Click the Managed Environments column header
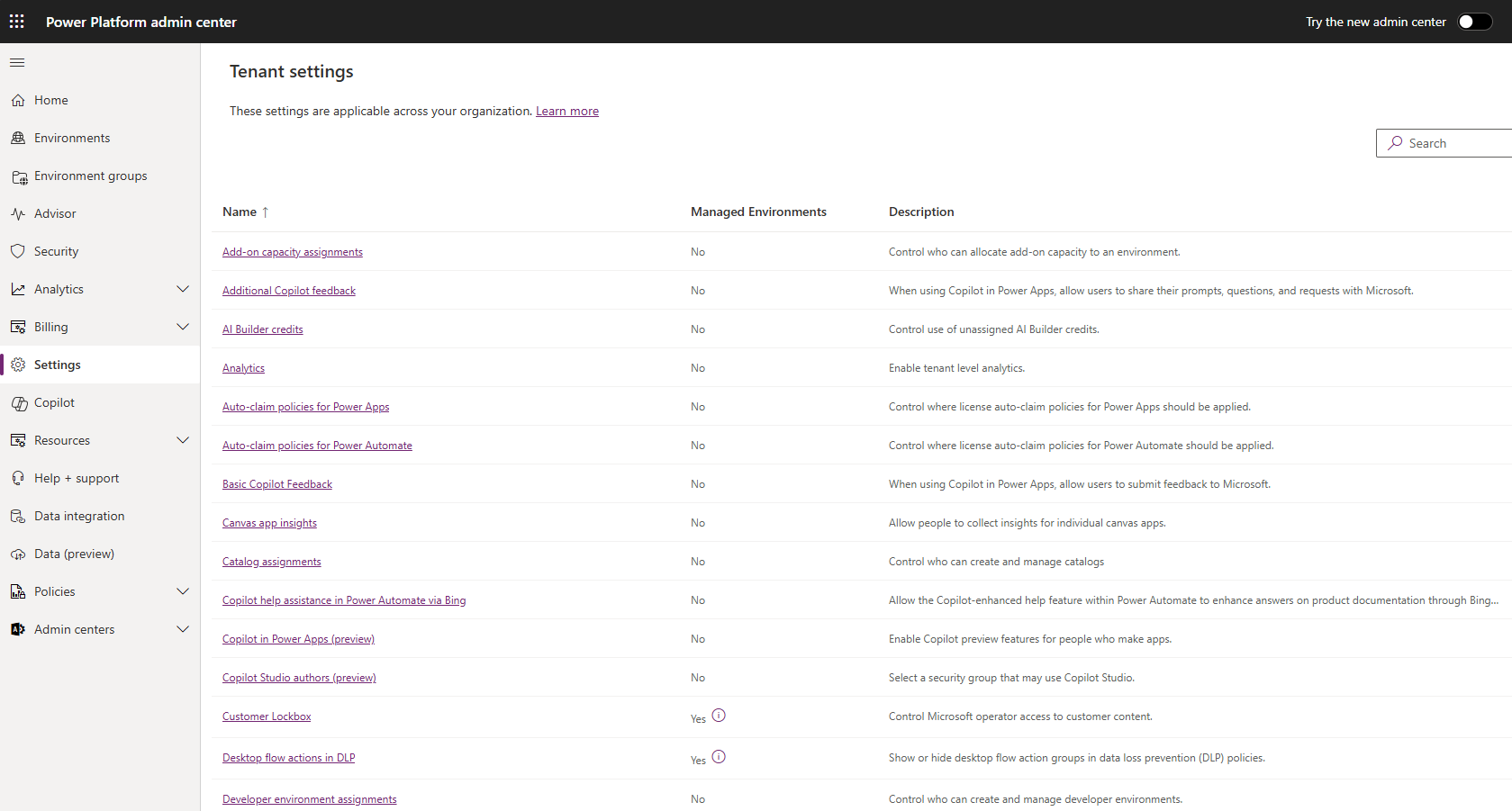The image size is (1512, 811). [x=758, y=212]
